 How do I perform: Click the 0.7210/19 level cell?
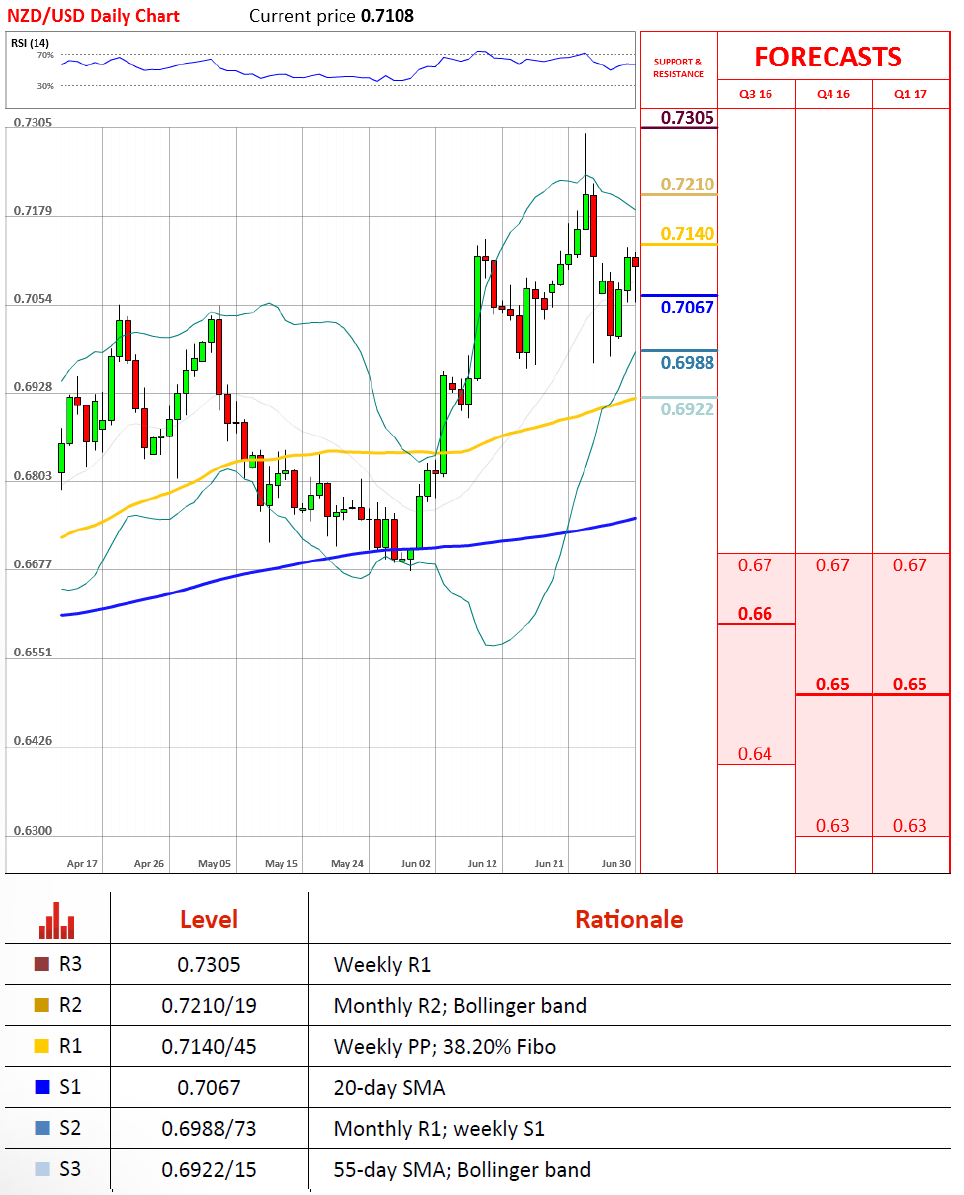click(209, 1006)
